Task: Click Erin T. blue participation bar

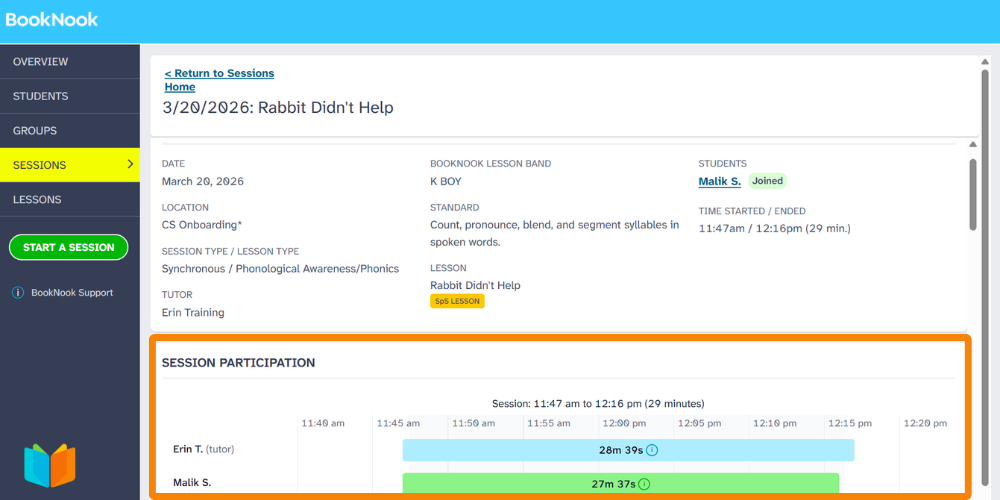Action: 628,450
